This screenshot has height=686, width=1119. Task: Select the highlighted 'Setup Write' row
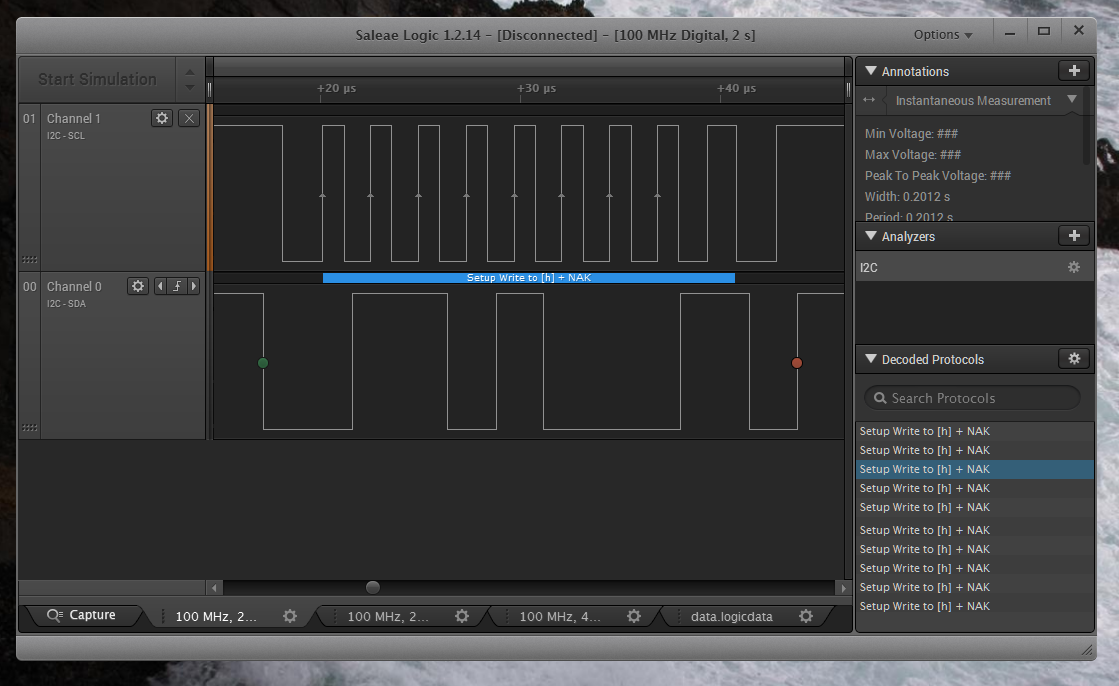(x=974, y=469)
